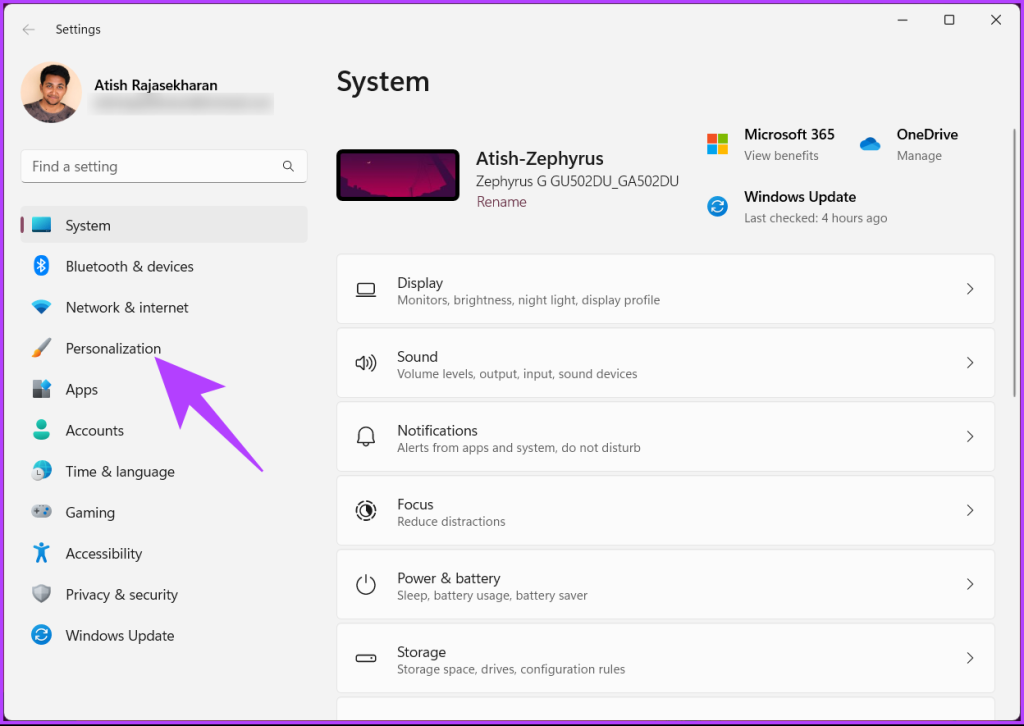Click the Rename link under Atish-Zephyrus
The width and height of the screenshot is (1024, 726).
coord(501,201)
